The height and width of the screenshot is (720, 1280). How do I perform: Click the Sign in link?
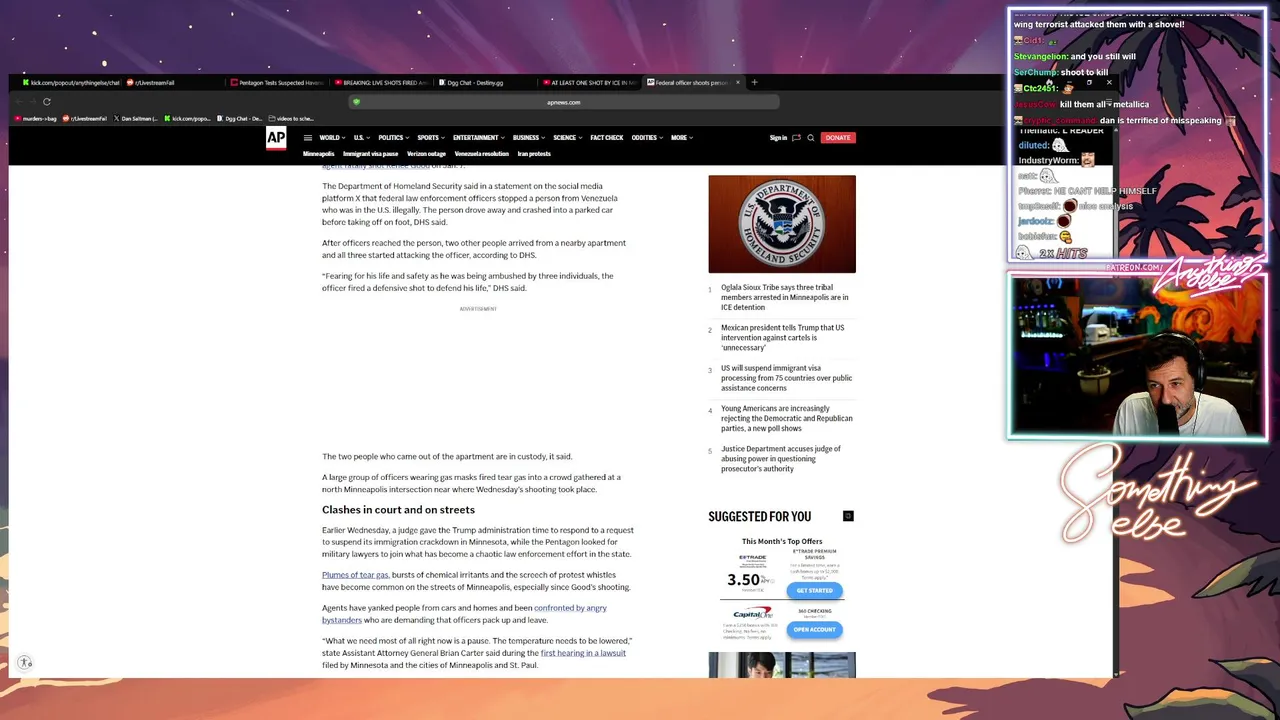(x=778, y=138)
